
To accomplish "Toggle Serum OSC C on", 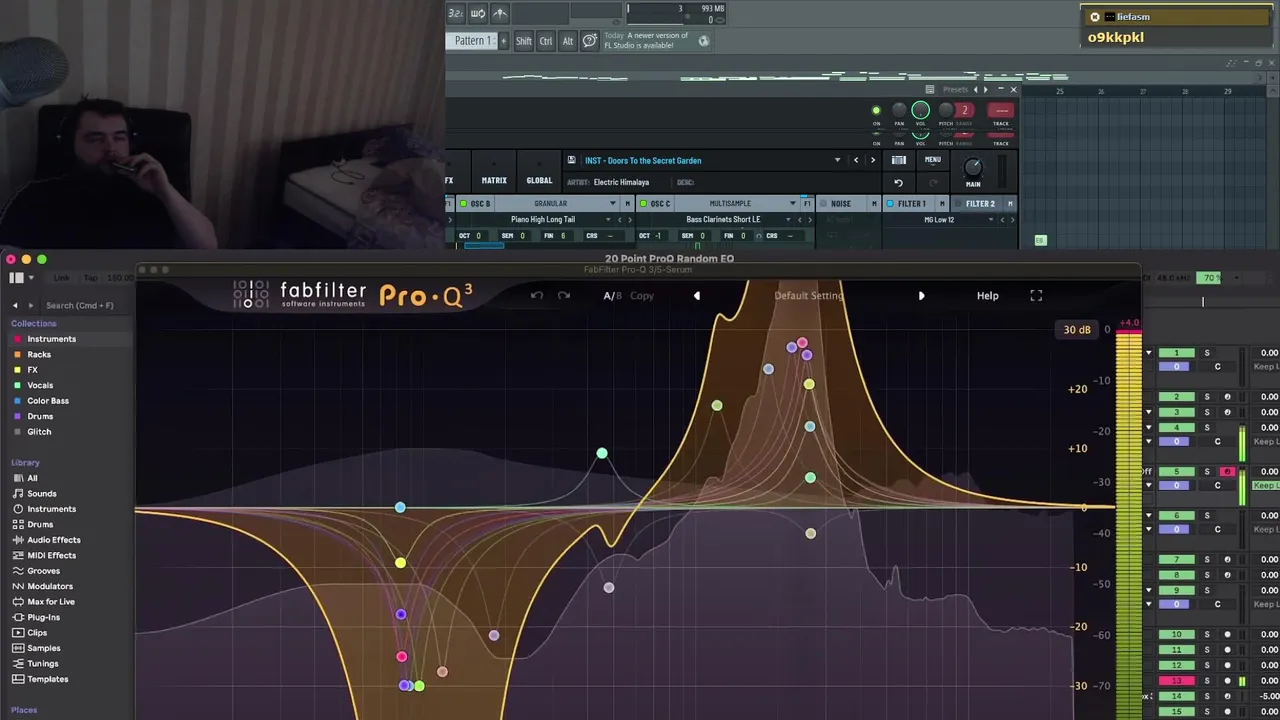I will tap(643, 204).
